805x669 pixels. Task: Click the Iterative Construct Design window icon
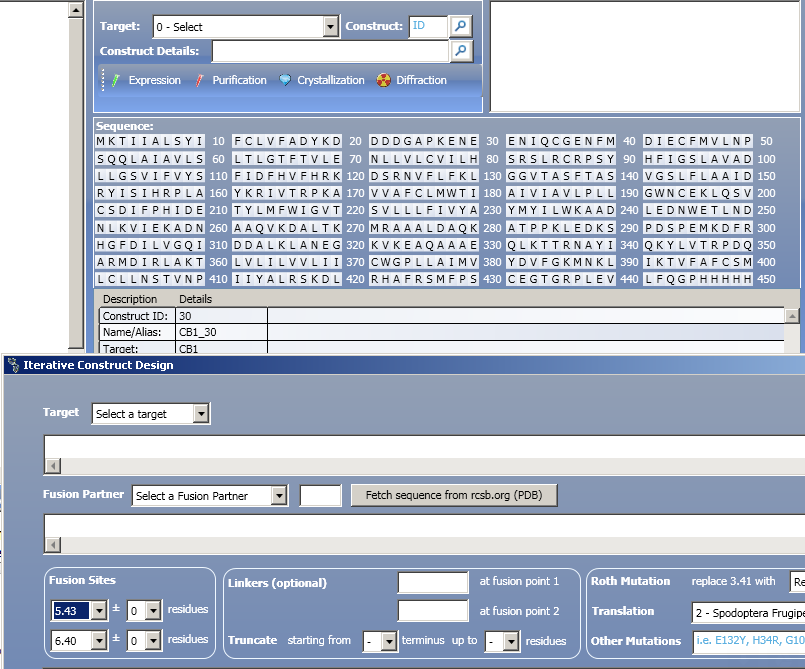[x=13, y=365]
